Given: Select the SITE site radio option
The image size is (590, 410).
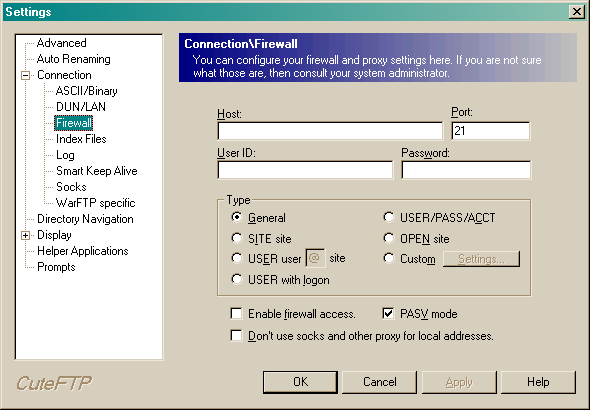Looking at the screenshot, I should (x=237, y=238).
